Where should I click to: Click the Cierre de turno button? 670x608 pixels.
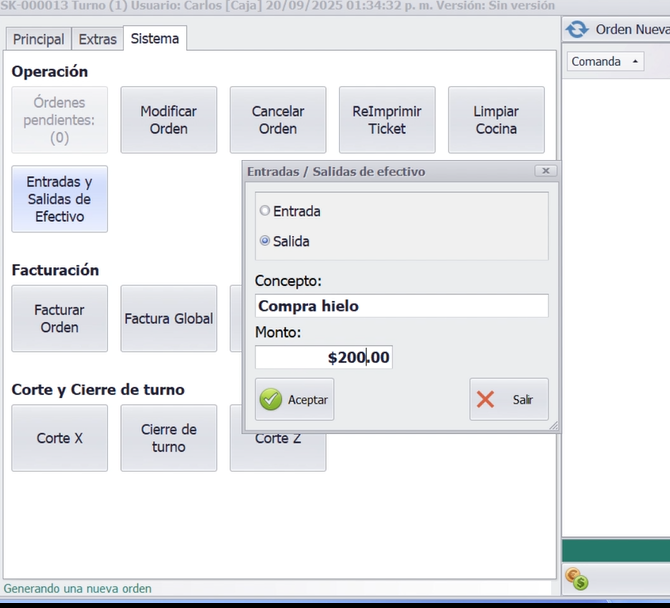point(168,438)
